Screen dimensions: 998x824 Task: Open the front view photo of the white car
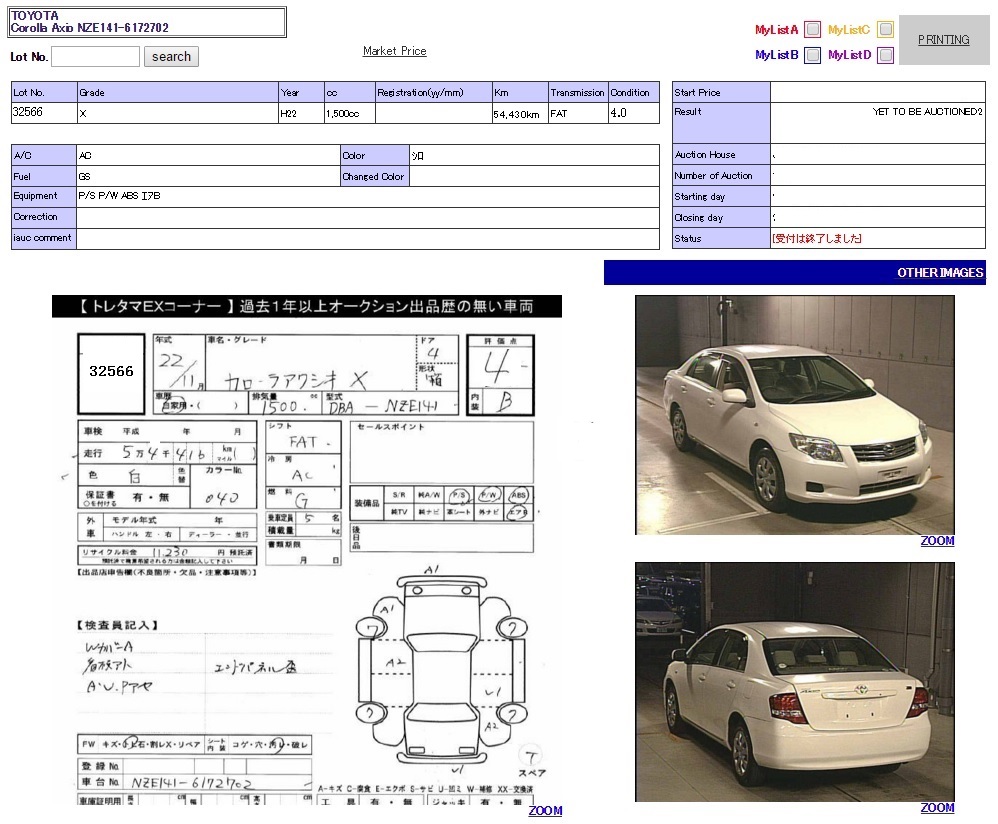(794, 414)
